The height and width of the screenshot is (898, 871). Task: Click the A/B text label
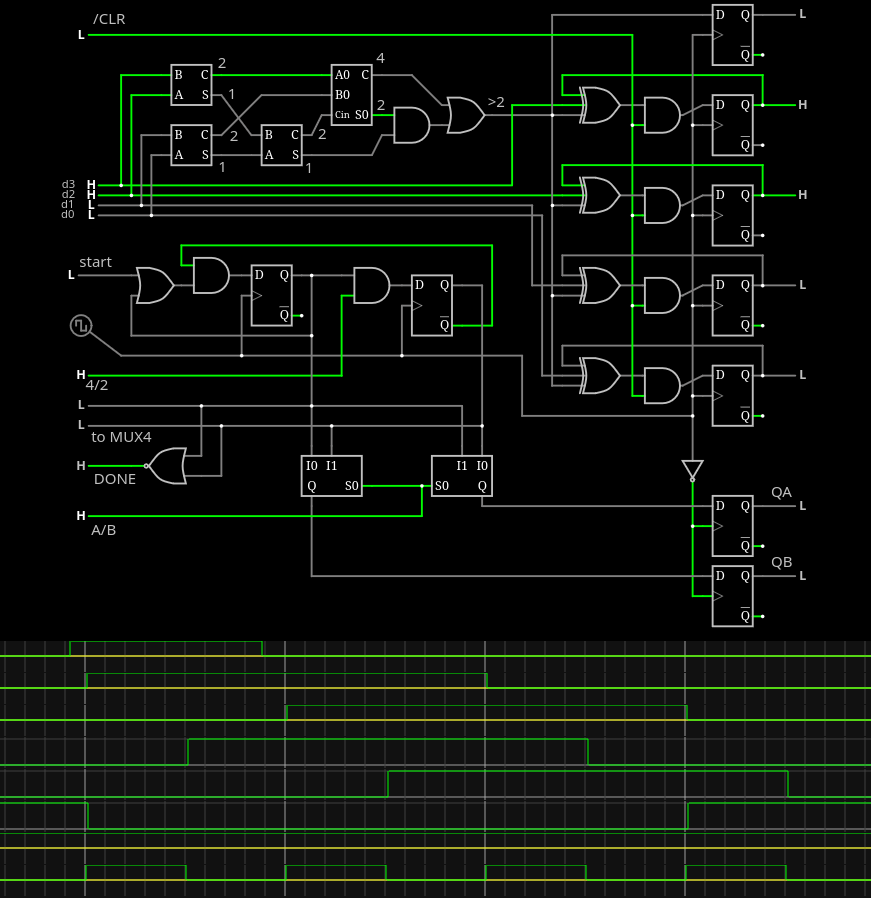104,530
